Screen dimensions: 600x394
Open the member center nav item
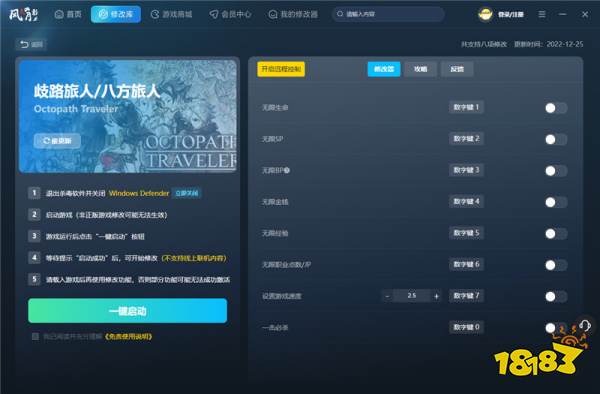[230, 15]
